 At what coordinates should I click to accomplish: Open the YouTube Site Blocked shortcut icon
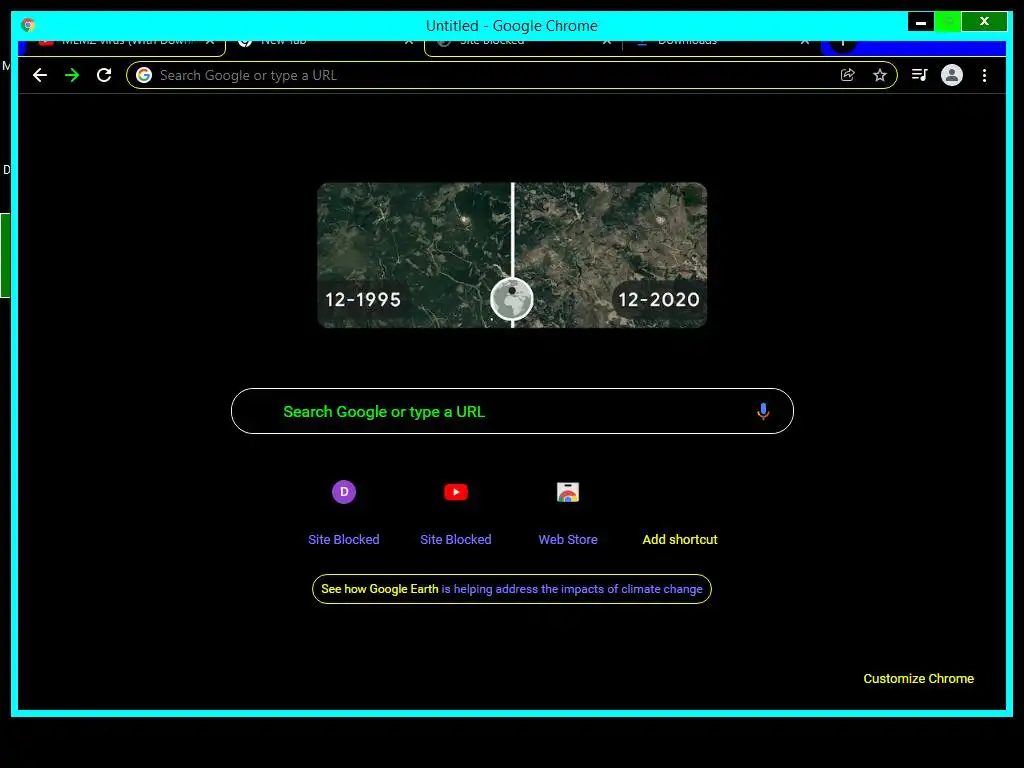click(x=456, y=492)
